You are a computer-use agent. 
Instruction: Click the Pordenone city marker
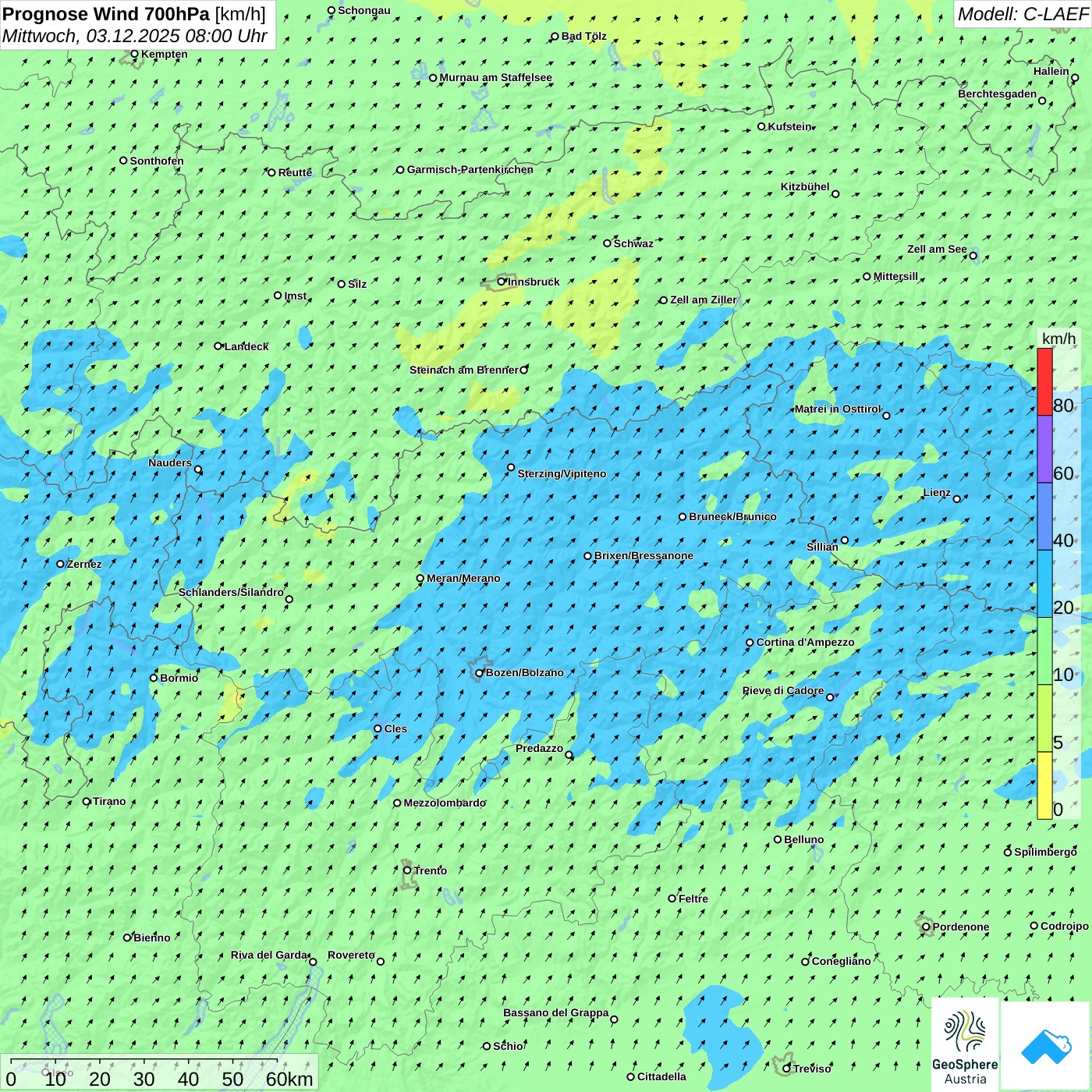926,927
